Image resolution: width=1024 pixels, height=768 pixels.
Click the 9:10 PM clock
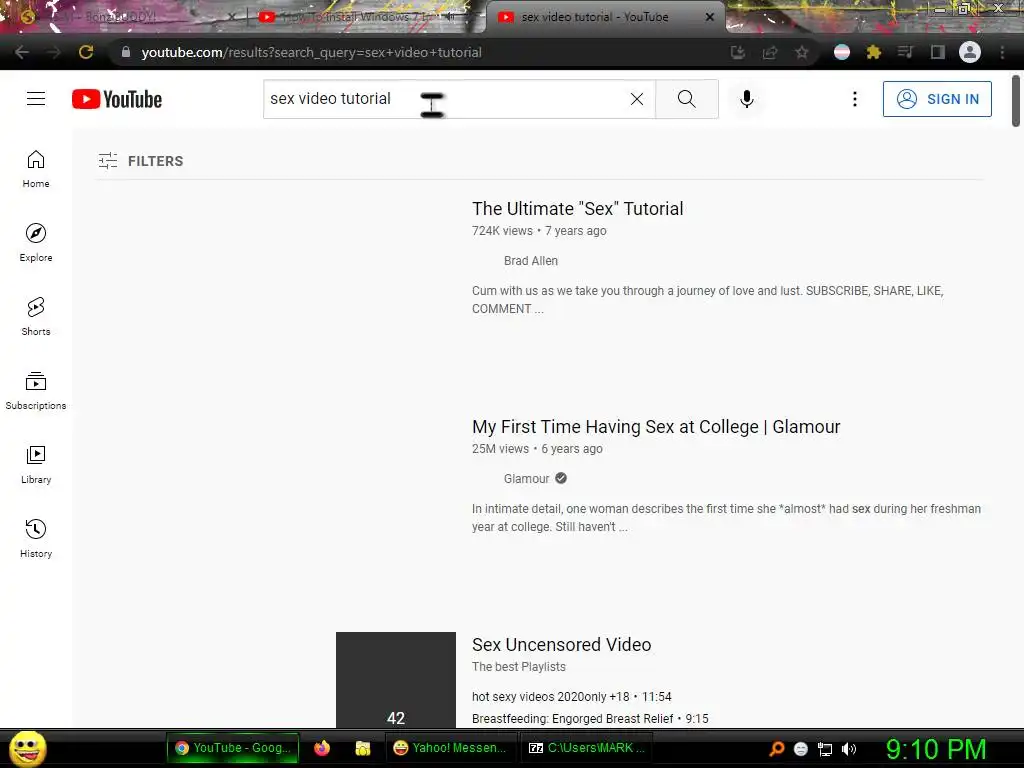935,749
